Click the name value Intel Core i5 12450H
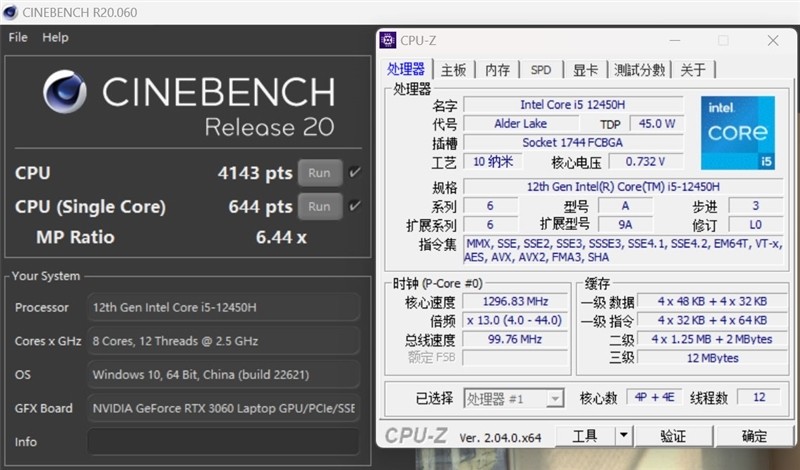This screenshot has height=470, width=800. 573,105
